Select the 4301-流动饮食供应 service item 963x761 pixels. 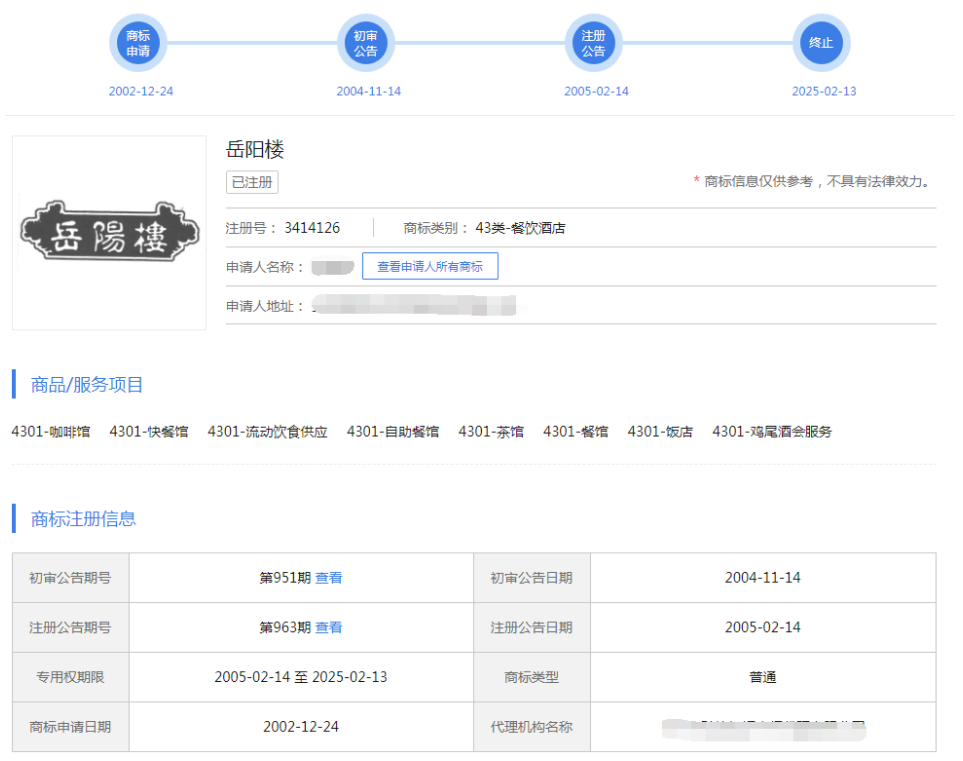(267, 432)
